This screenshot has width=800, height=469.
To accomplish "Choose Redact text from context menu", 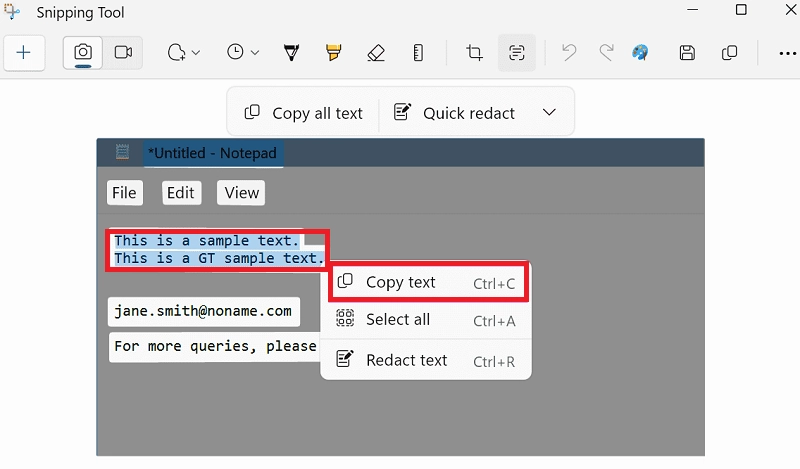I will [x=426, y=360].
